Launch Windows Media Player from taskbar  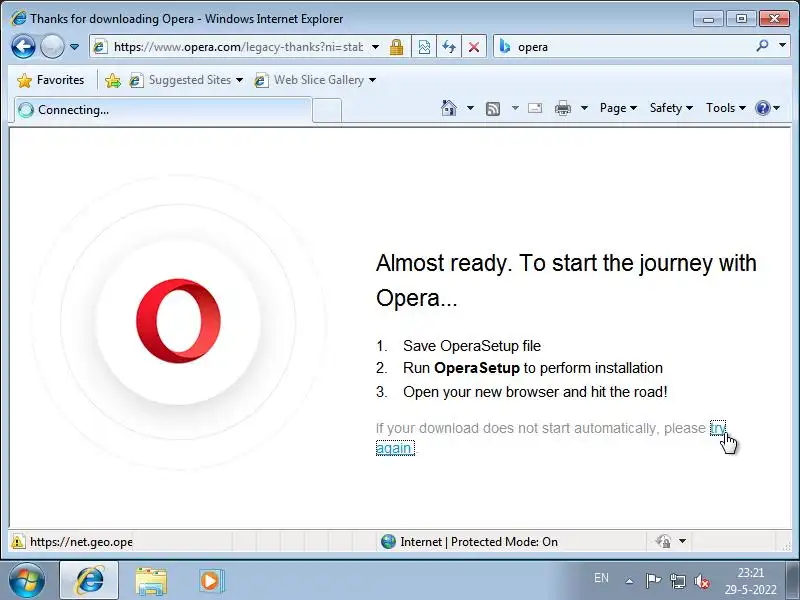pos(210,581)
